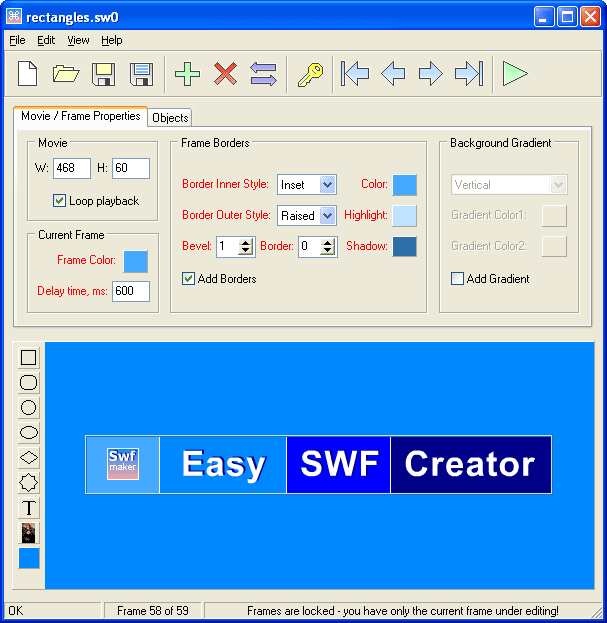Pick the Shadow color swatch
607x623 pixels.
[404, 247]
